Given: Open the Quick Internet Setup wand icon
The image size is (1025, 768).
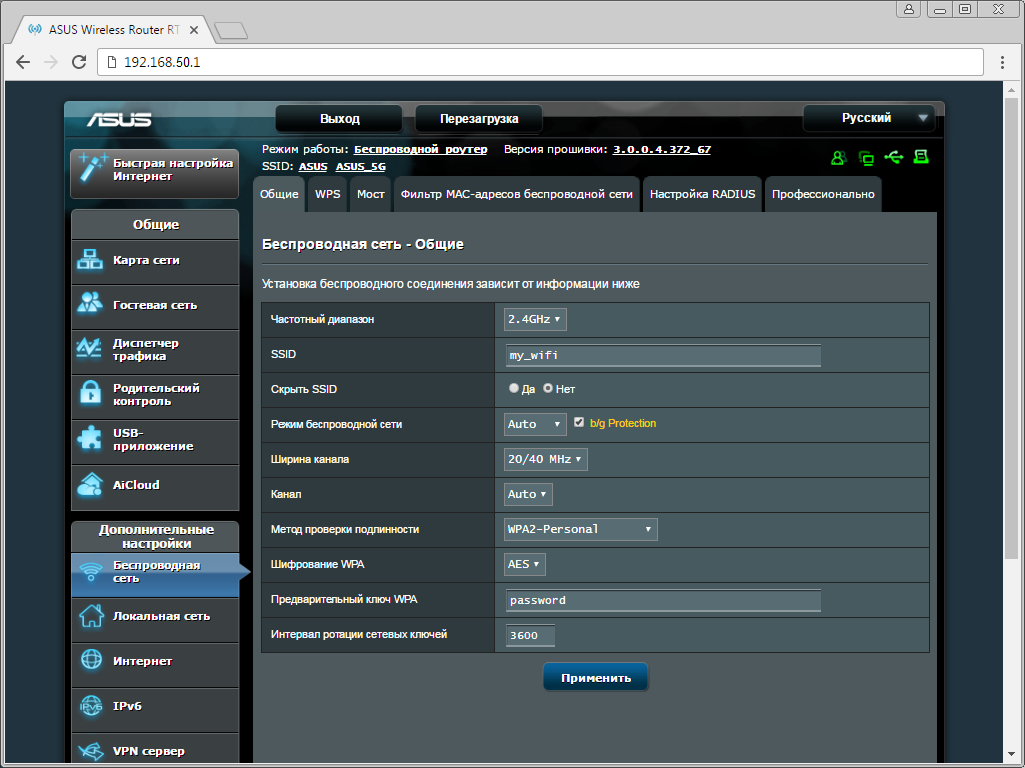Looking at the screenshot, I should (92, 169).
